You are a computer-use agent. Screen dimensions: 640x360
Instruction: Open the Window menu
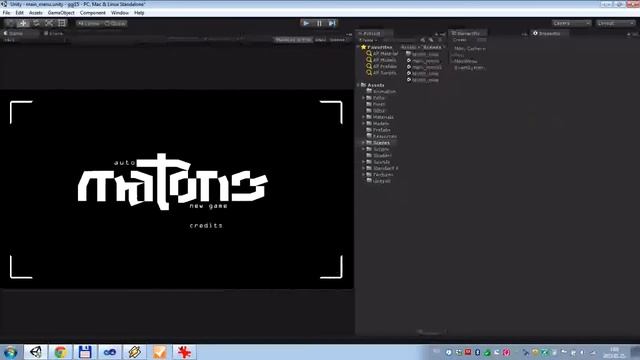[x=120, y=13]
